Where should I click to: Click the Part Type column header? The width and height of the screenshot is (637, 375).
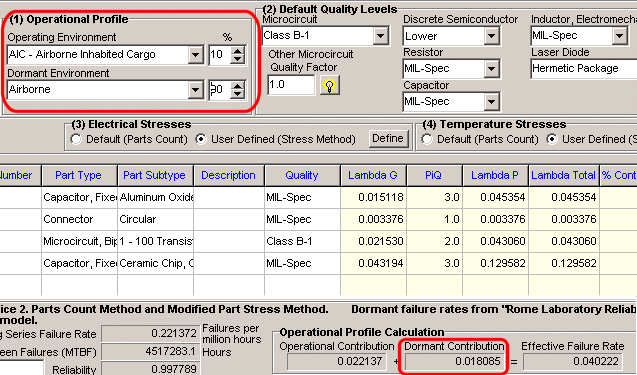pos(79,175)
